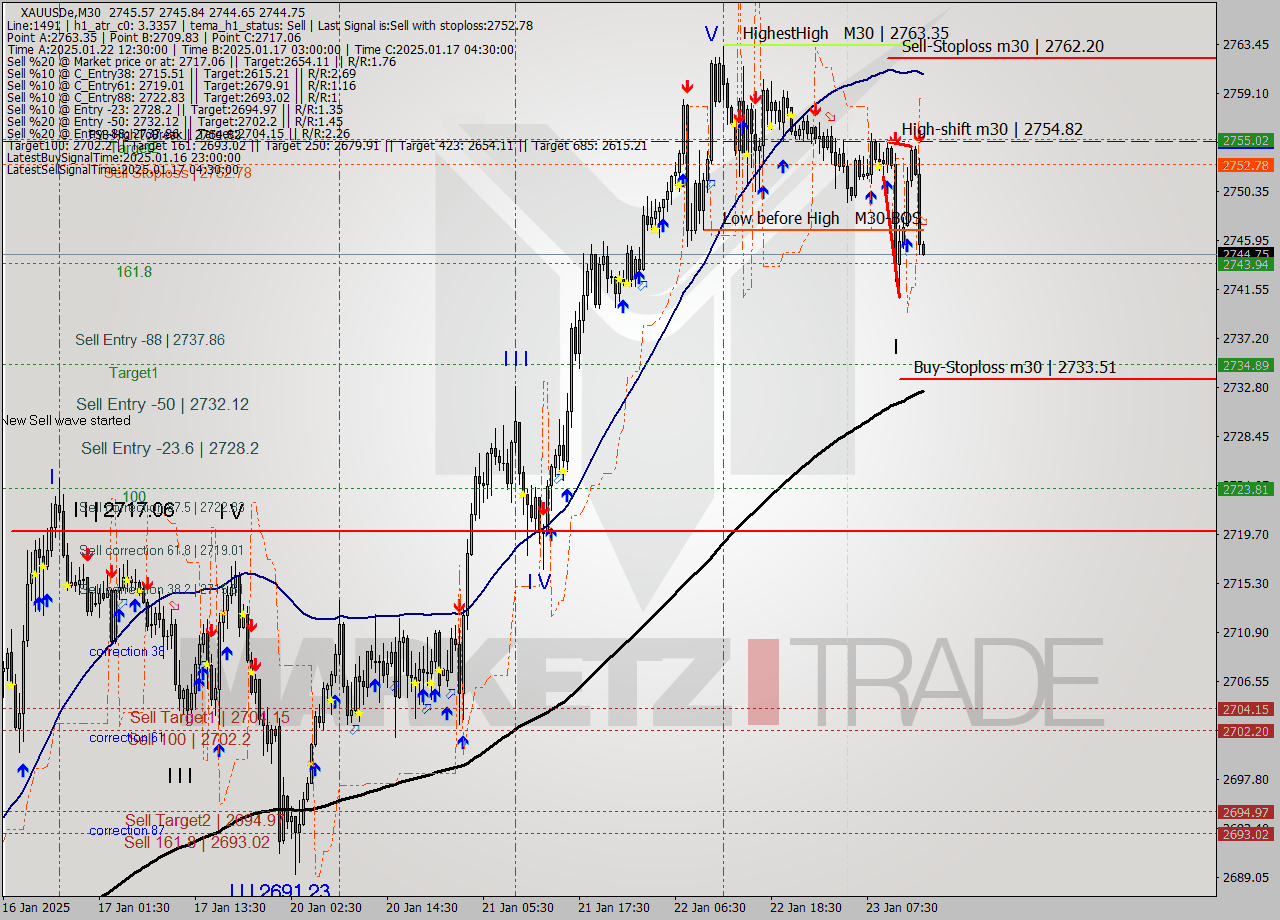The width and height of the screenshot is (1280, 920).
Task: Click the red price tag 2704.15
Action: 1246,709
